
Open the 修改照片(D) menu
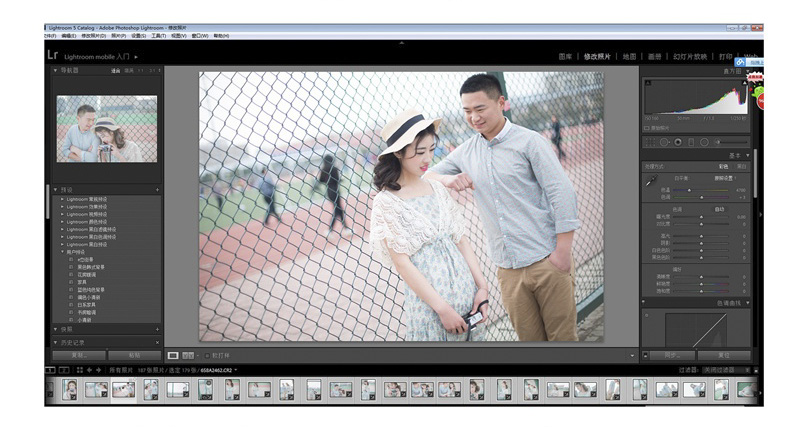93,36
